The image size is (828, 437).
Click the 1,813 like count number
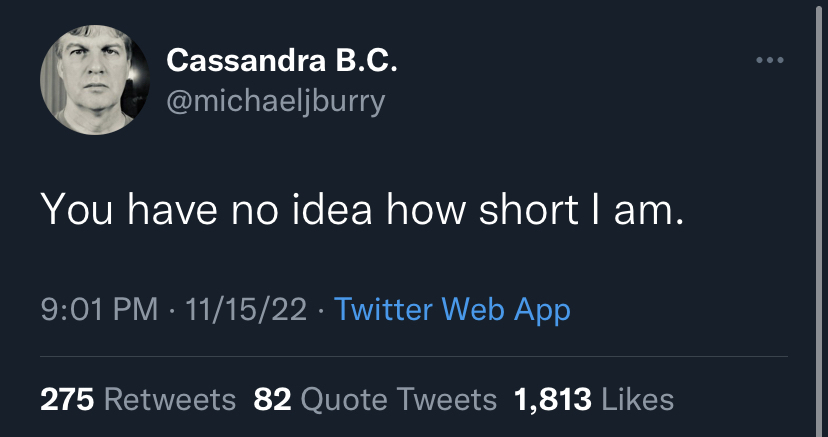point(552,400)
